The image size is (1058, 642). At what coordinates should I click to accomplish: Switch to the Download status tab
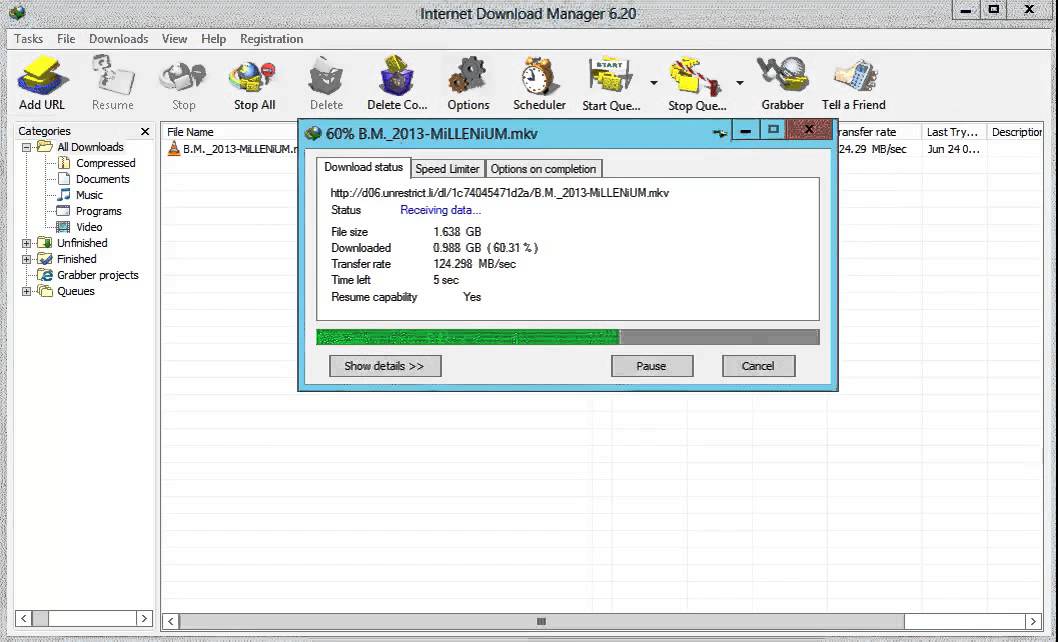pyautogui.click(x=363, y=167)
